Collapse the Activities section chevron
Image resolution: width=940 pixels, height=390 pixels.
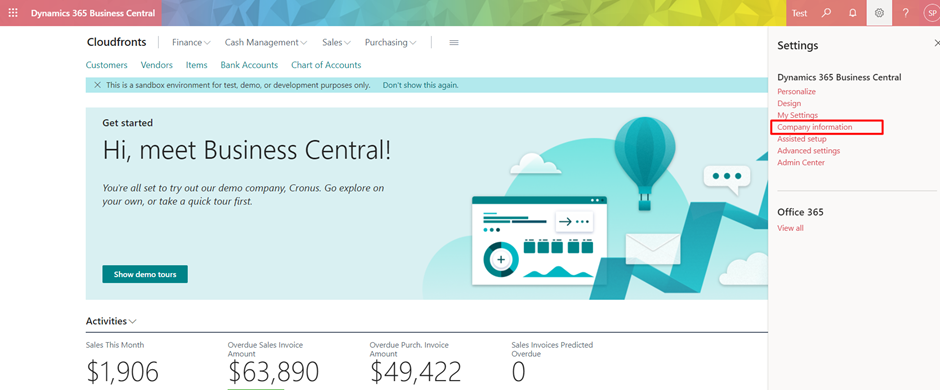coord(132,322)
